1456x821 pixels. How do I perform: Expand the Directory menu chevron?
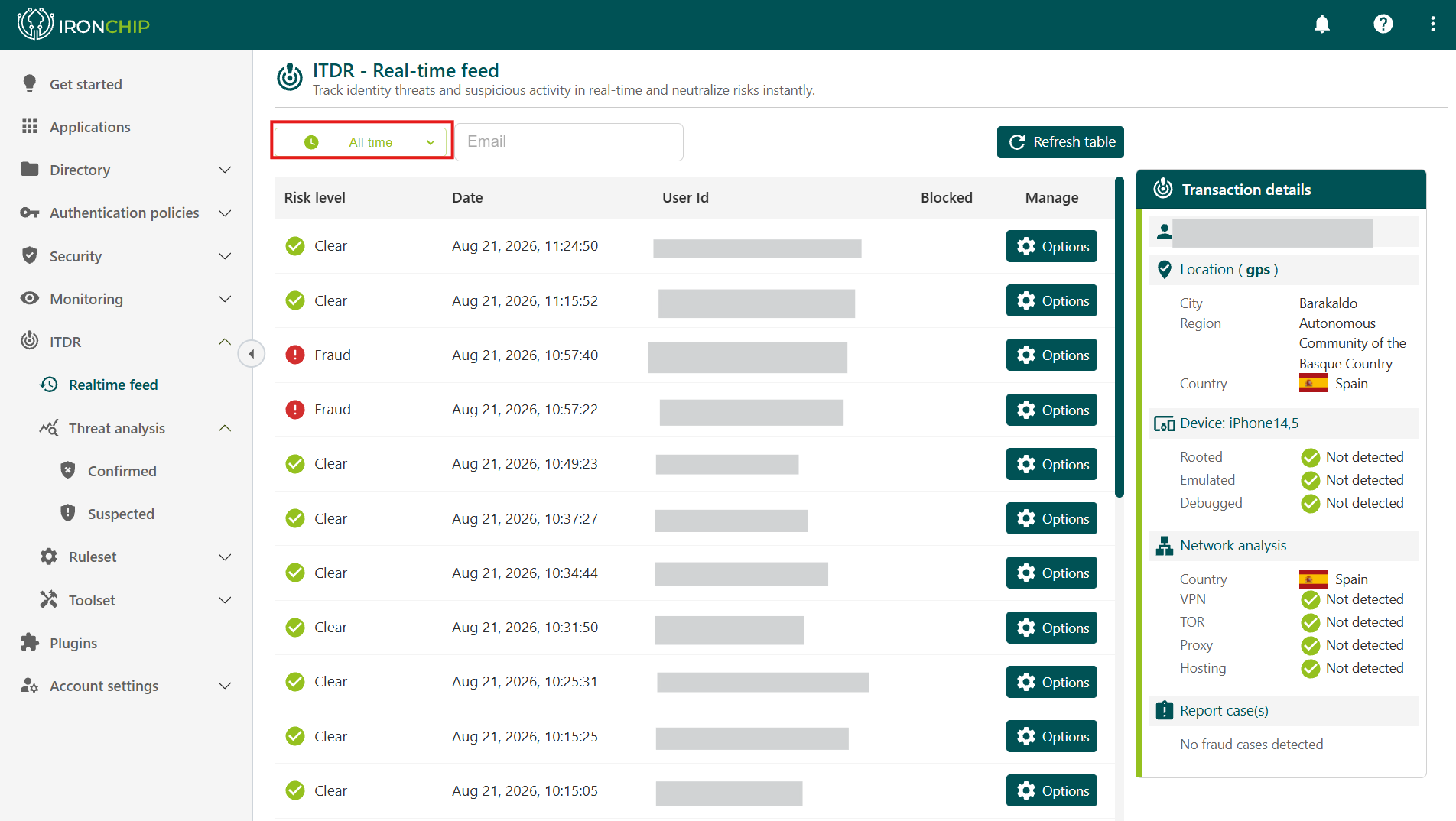click(x=225, y=170)
